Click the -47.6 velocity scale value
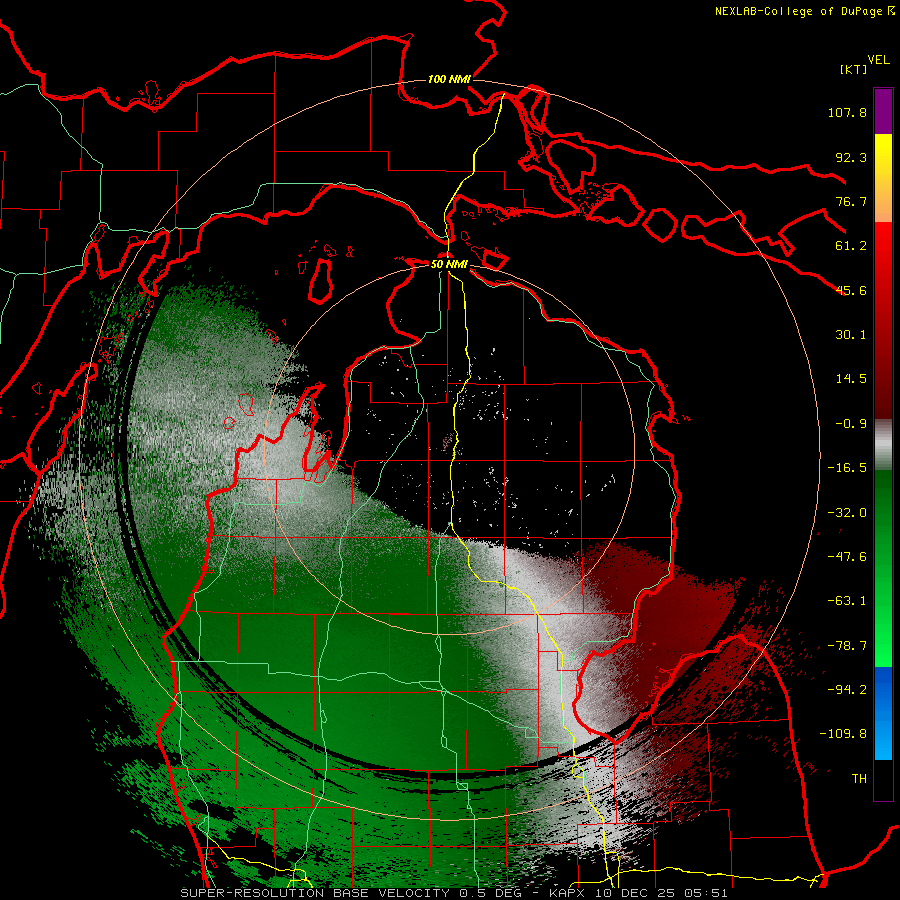Screen dimensions: 900x900 tap(847, 557)
